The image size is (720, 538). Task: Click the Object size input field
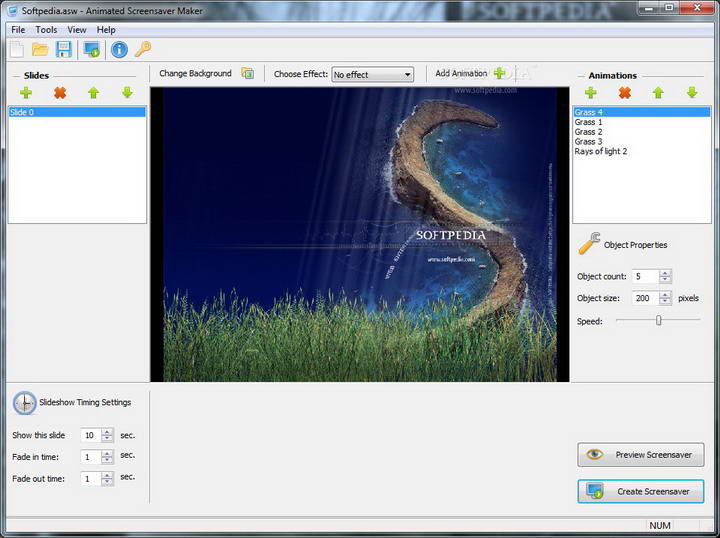coord(646,298)
